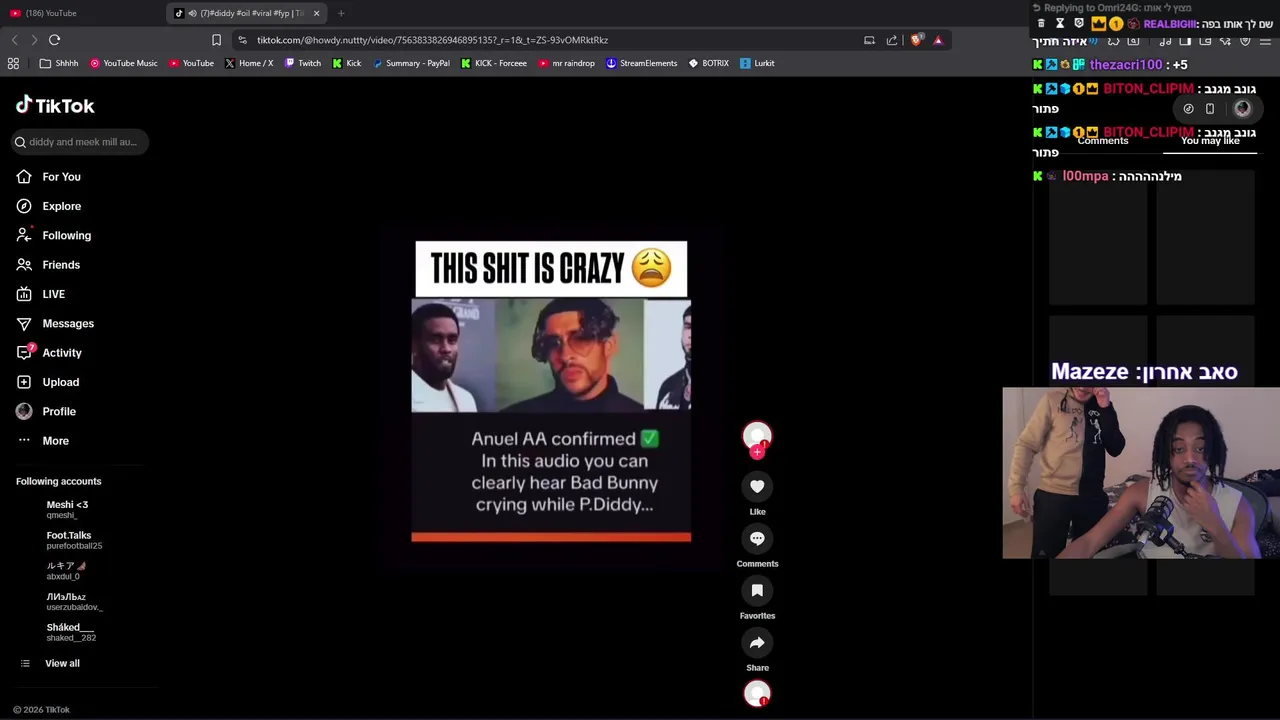
Task: Click the browser forward arrow
Action: click(34, 40)
